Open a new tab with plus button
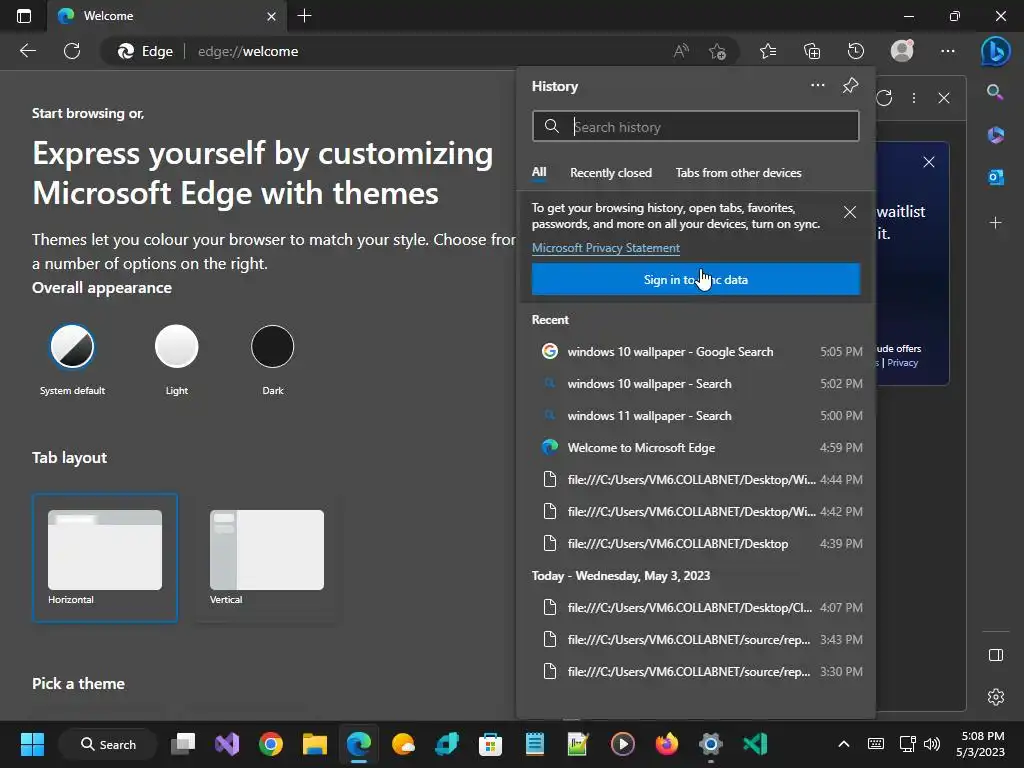 [x=304, y=16]
